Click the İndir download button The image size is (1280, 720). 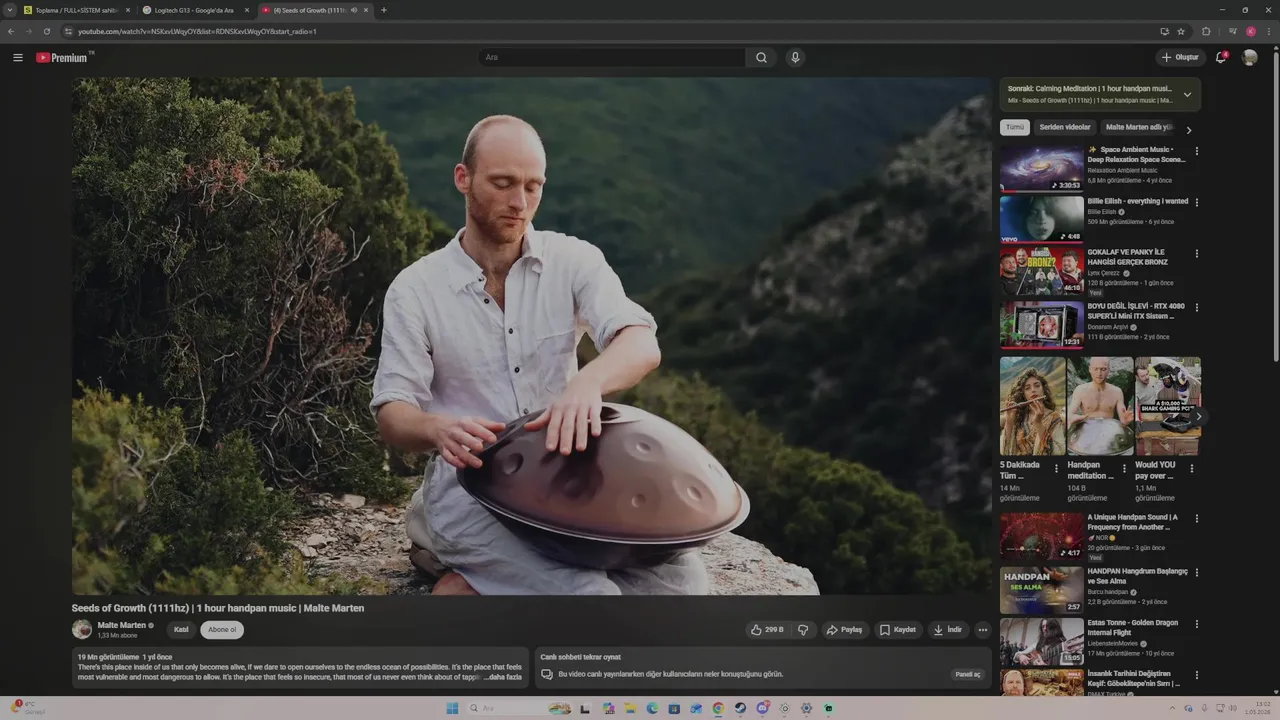point(947,630)
